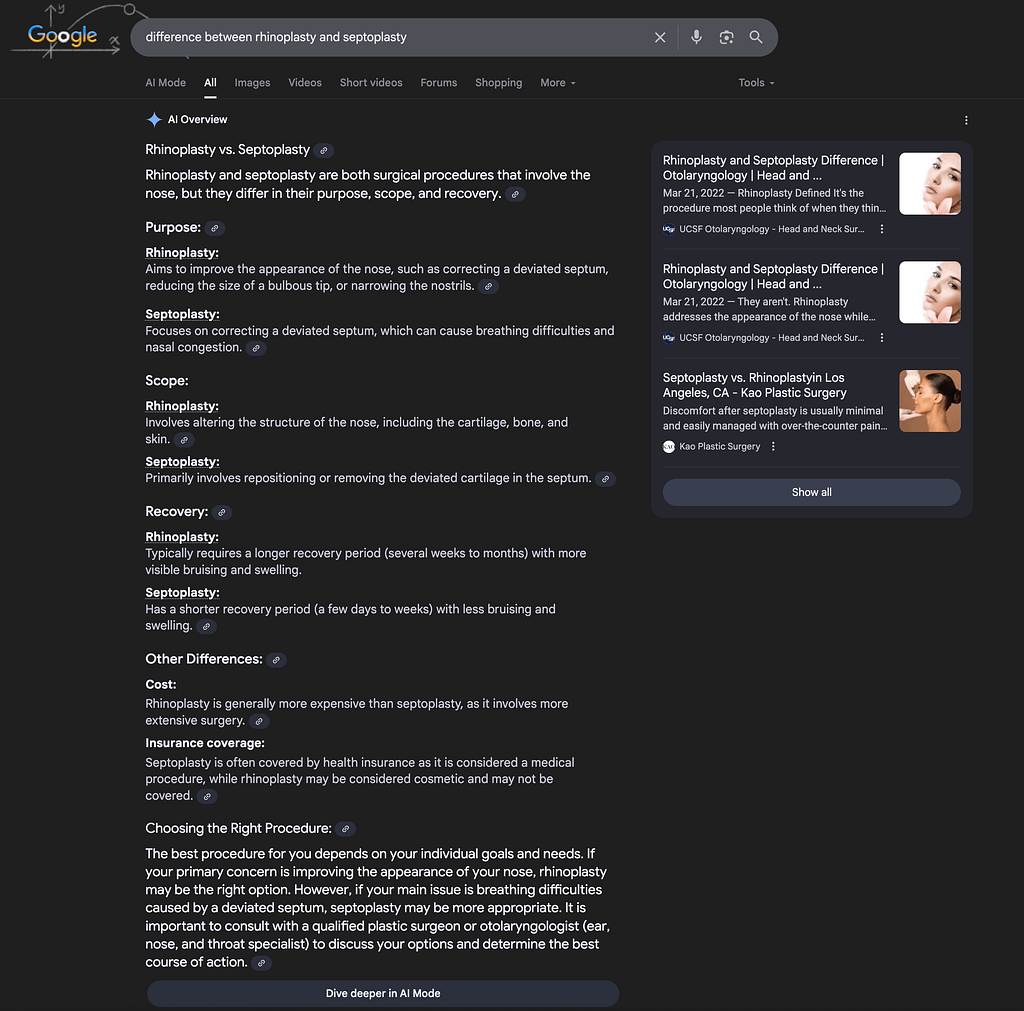Go to Google homepage via logo
Screen dimensions: 1024x1011
63,35
